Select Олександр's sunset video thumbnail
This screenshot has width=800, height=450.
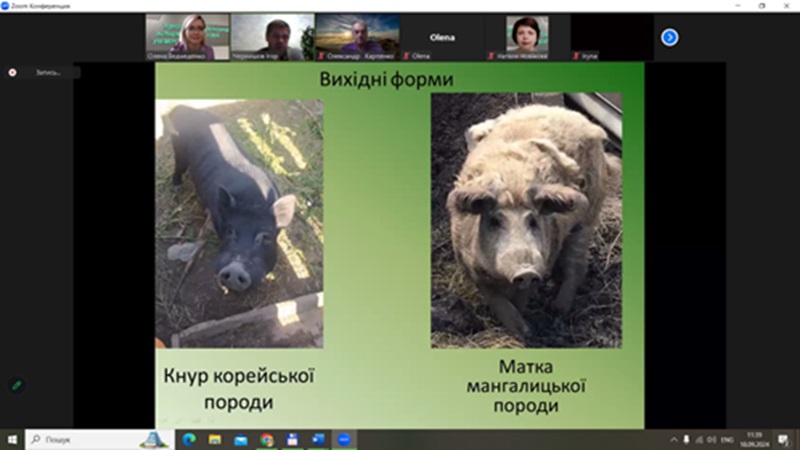tap(357, 37)
